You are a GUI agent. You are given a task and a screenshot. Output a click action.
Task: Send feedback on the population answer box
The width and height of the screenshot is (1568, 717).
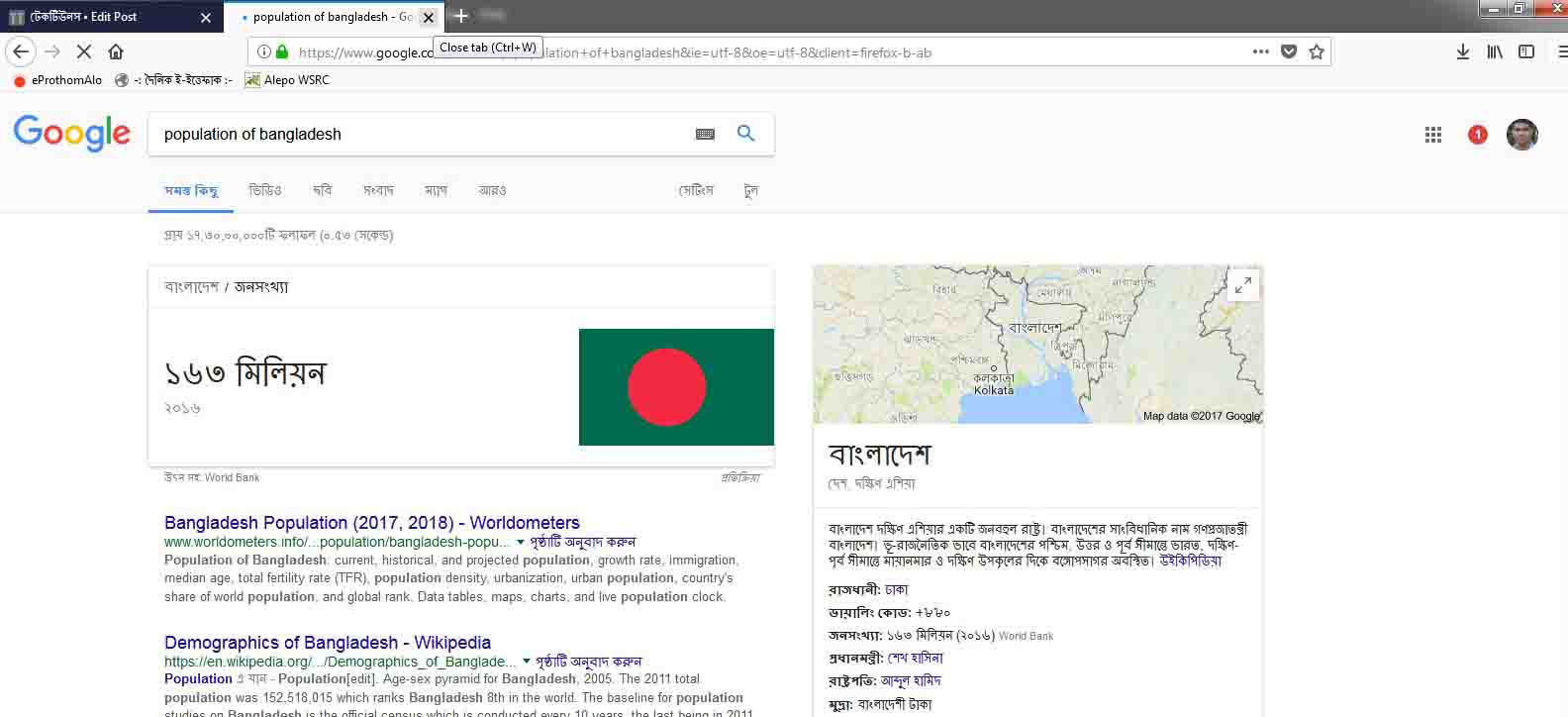[x=740, y=477]
